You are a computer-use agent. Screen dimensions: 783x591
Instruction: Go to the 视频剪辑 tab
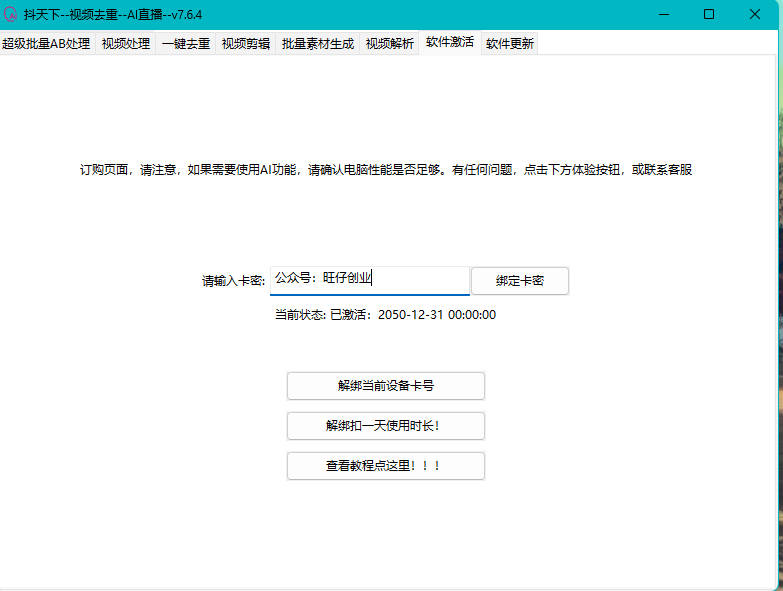(x=246, y=44)
